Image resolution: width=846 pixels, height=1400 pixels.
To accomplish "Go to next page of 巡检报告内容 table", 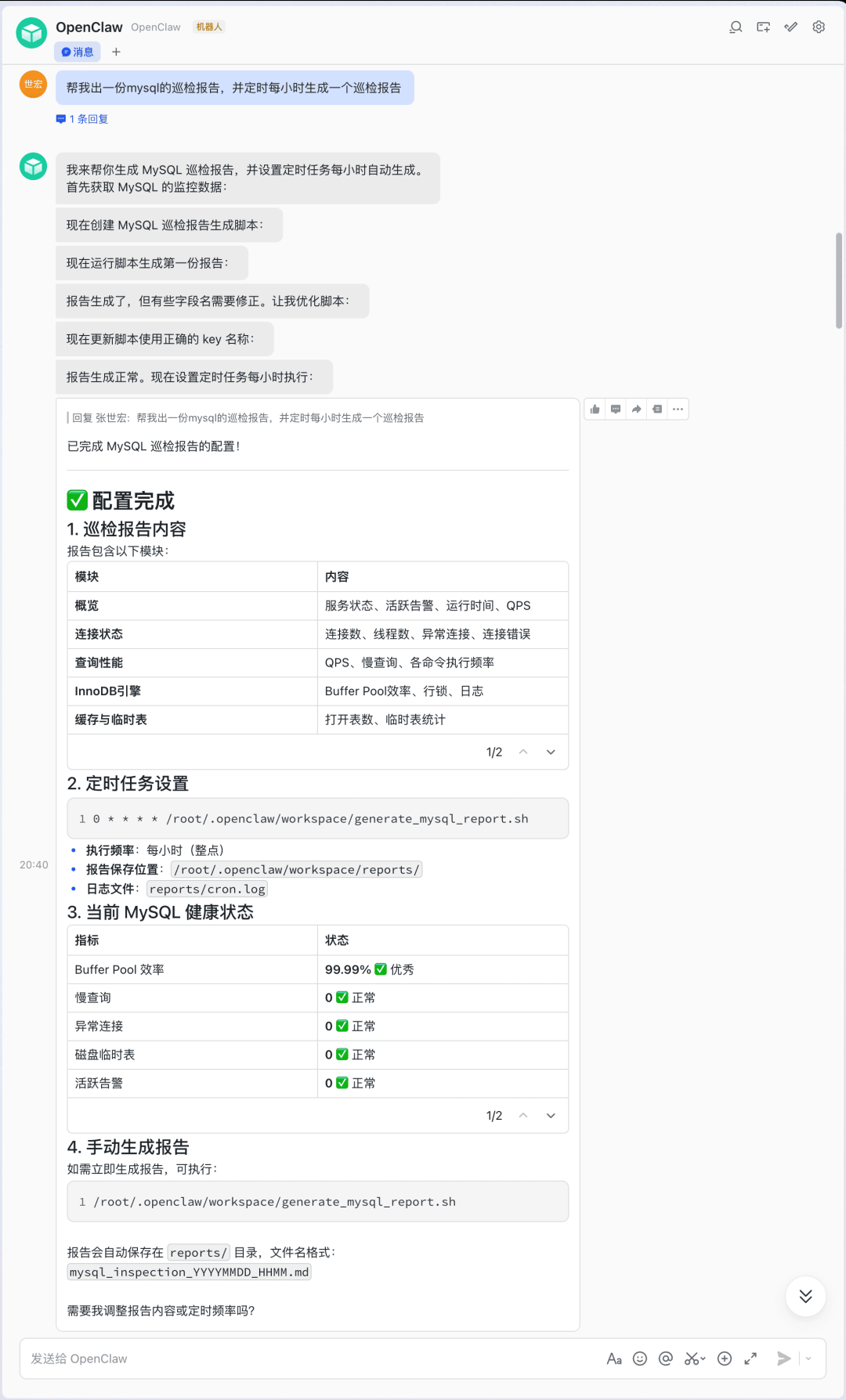I will coord(551,752).
